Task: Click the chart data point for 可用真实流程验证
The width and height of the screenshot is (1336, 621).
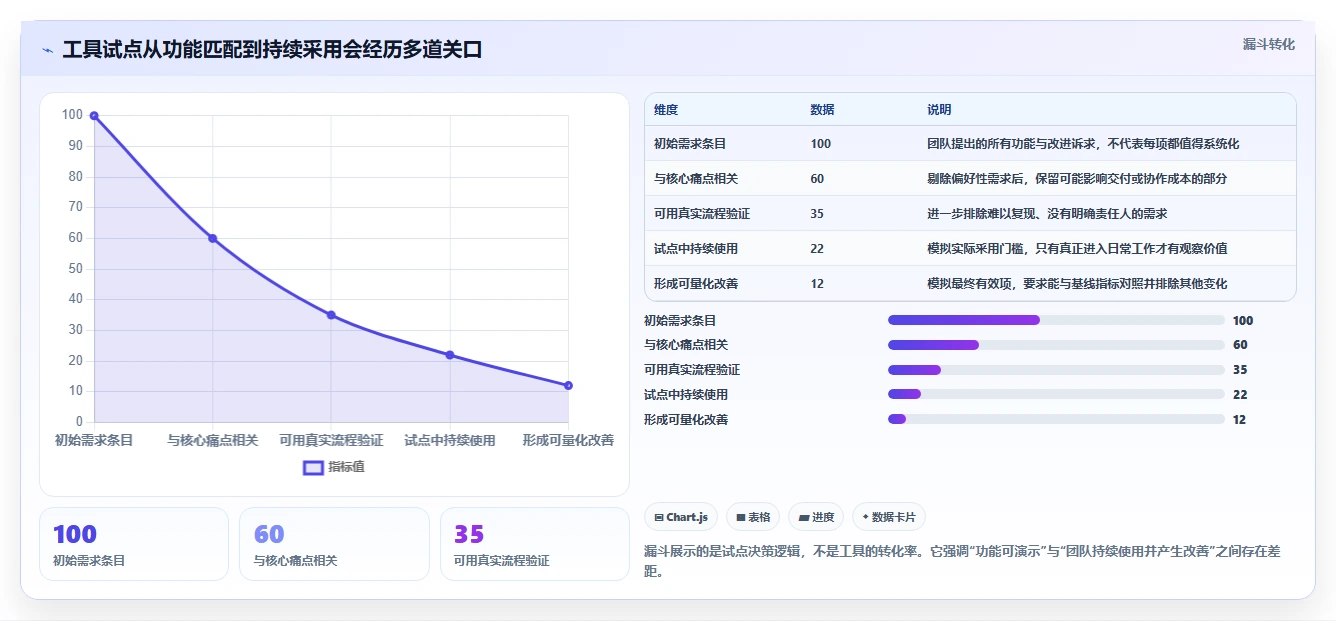Action: 331,315
